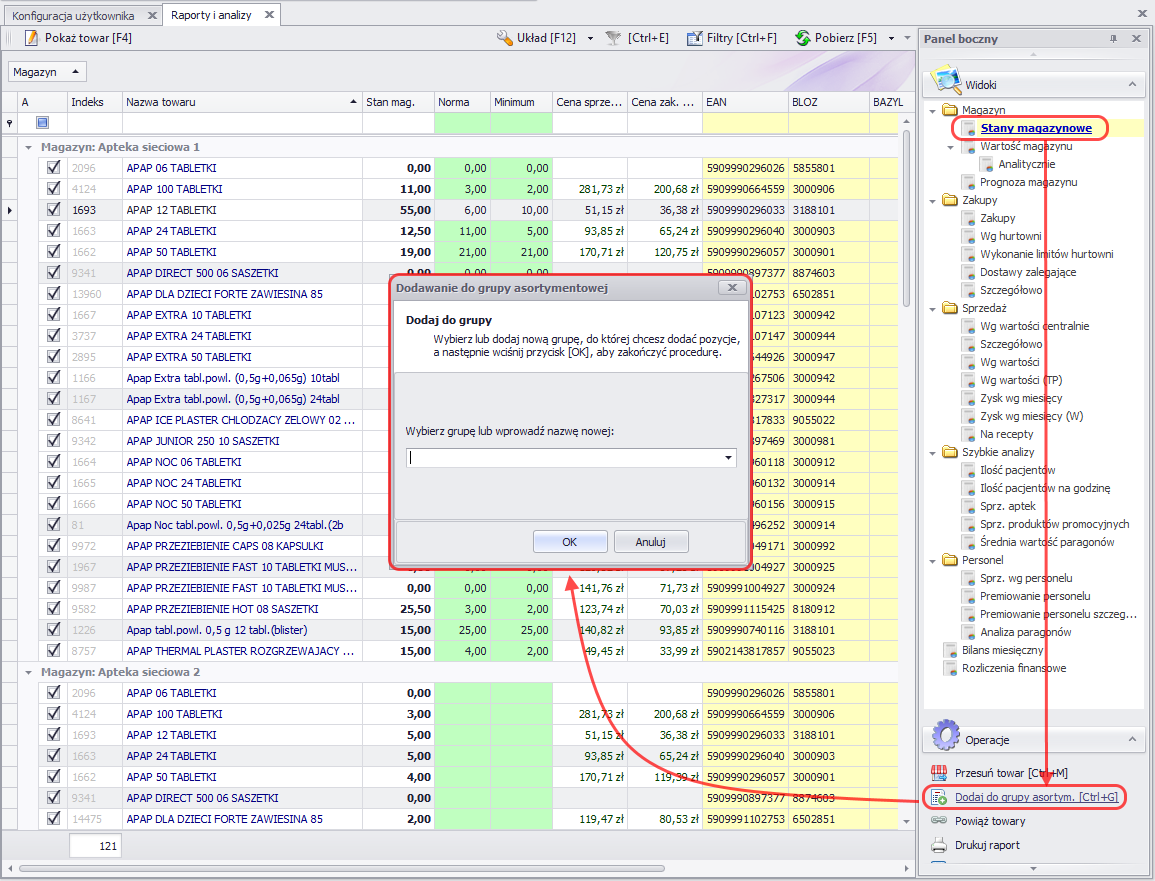The image size is (1155, 881).
Task: Collapse the Widoki panel section
Action: 1131,85
